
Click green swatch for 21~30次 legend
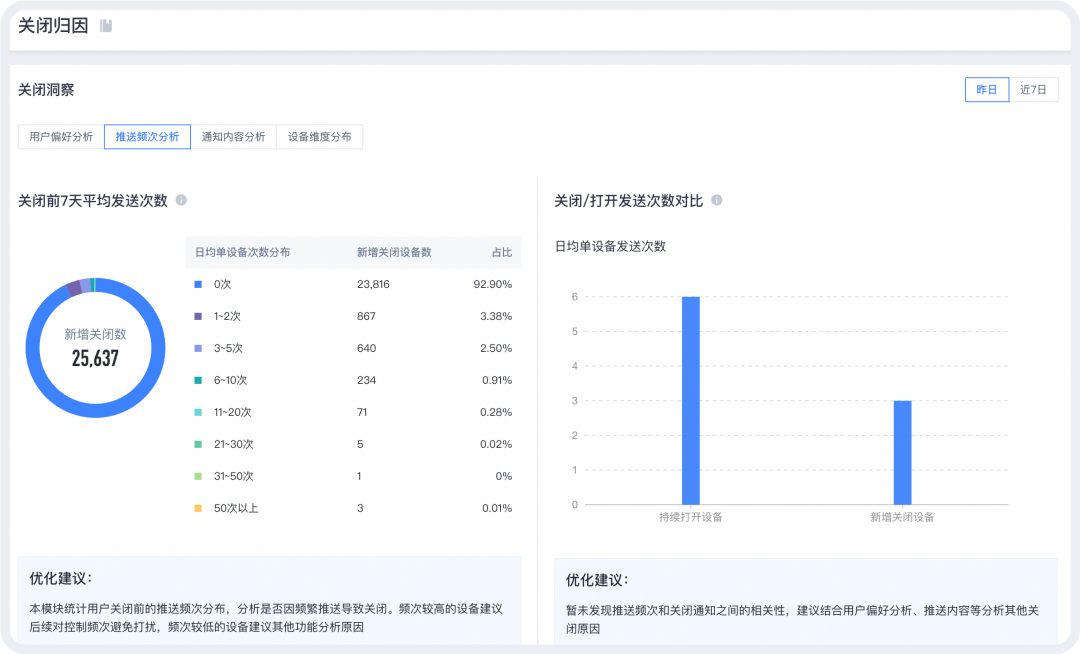point(198,444)
